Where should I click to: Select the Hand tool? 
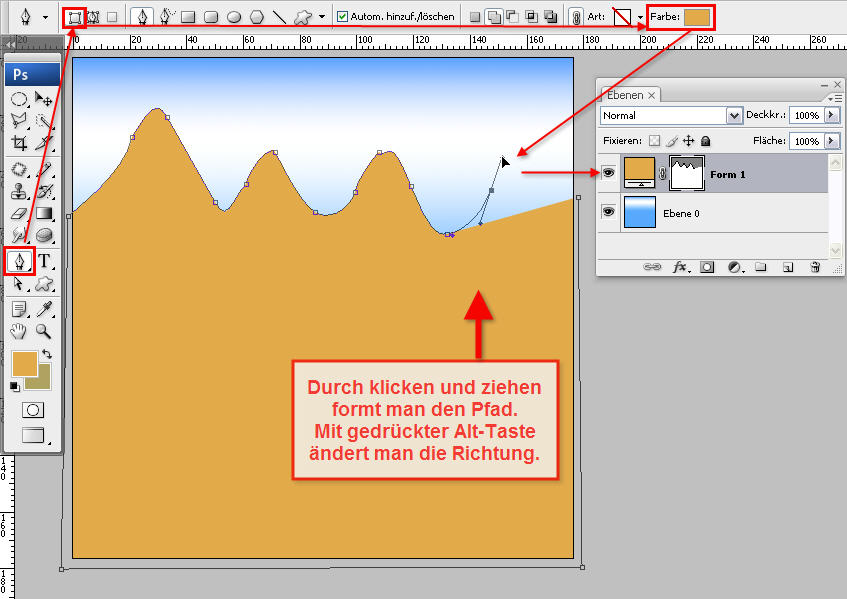(x=19, y=331)
